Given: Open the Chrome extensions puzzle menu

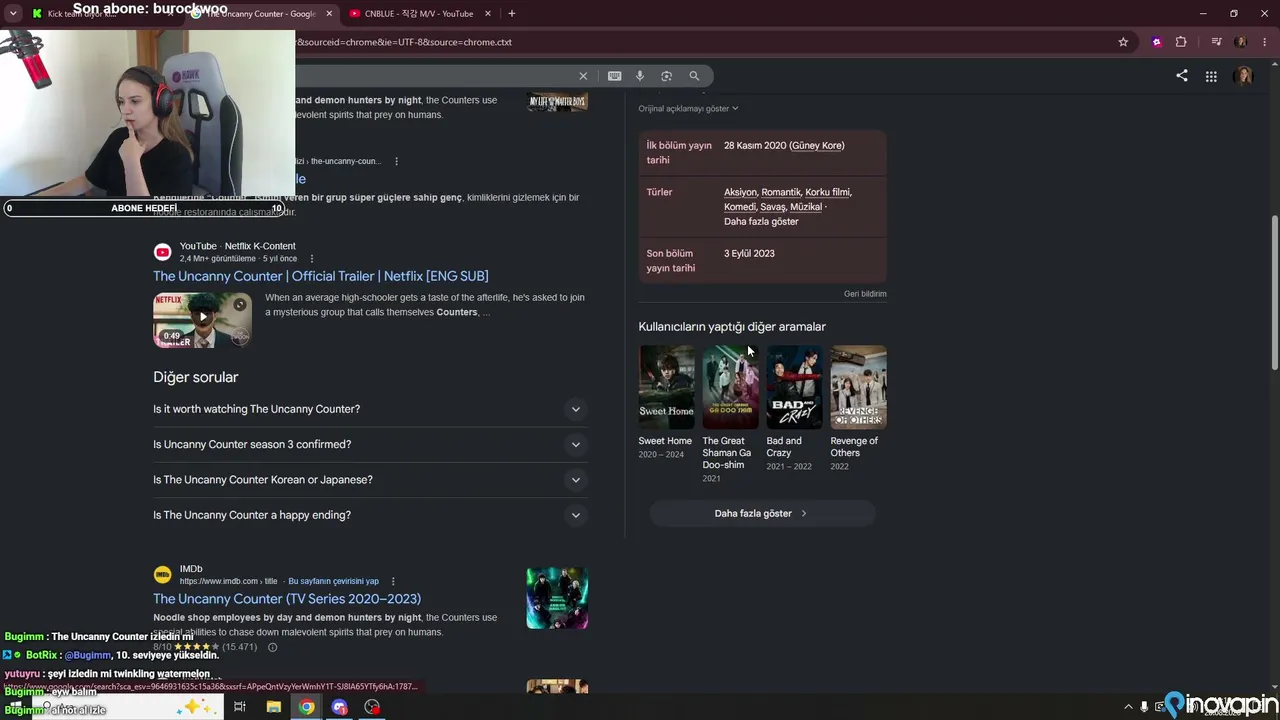Looking at the screenshot, I should (1181, 42).
